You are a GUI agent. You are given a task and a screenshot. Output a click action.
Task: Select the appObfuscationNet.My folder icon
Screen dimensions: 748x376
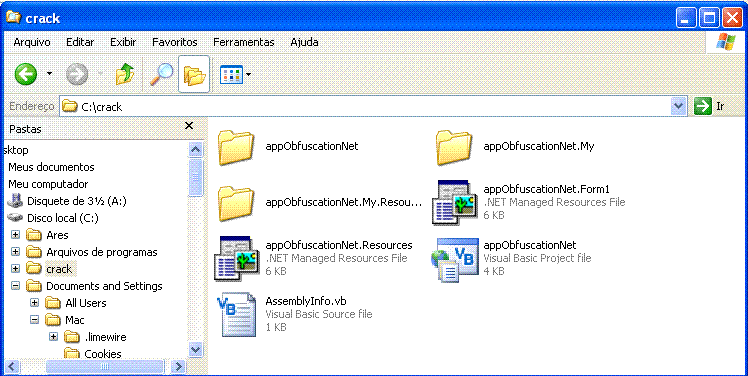tap(454, 147)
